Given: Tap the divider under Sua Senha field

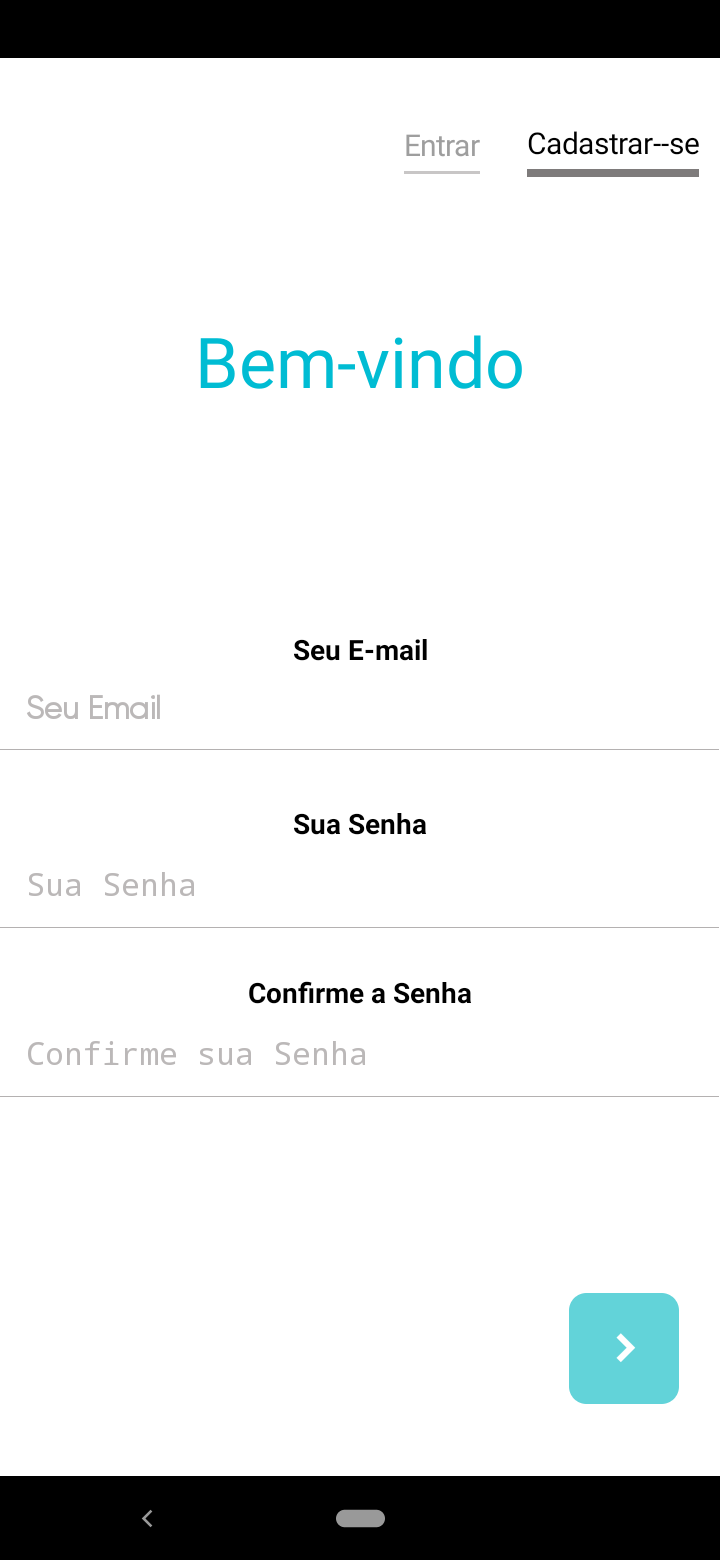Looking at the screenshot, I should point(360,927).
